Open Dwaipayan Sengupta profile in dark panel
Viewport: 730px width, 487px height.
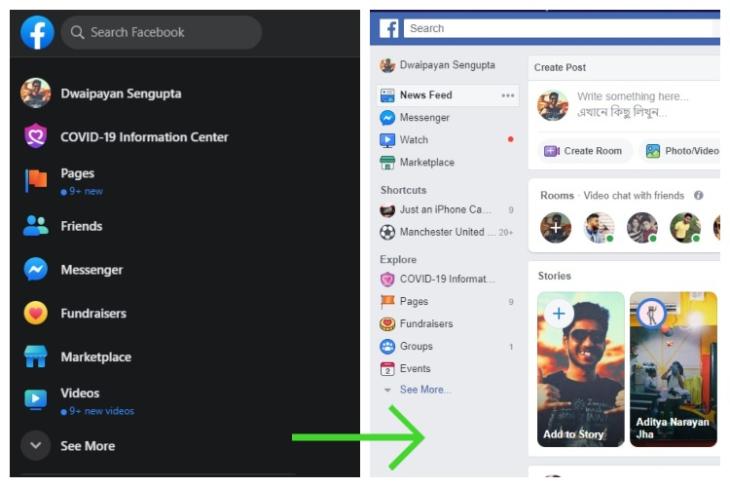click(x=101, y=93)
